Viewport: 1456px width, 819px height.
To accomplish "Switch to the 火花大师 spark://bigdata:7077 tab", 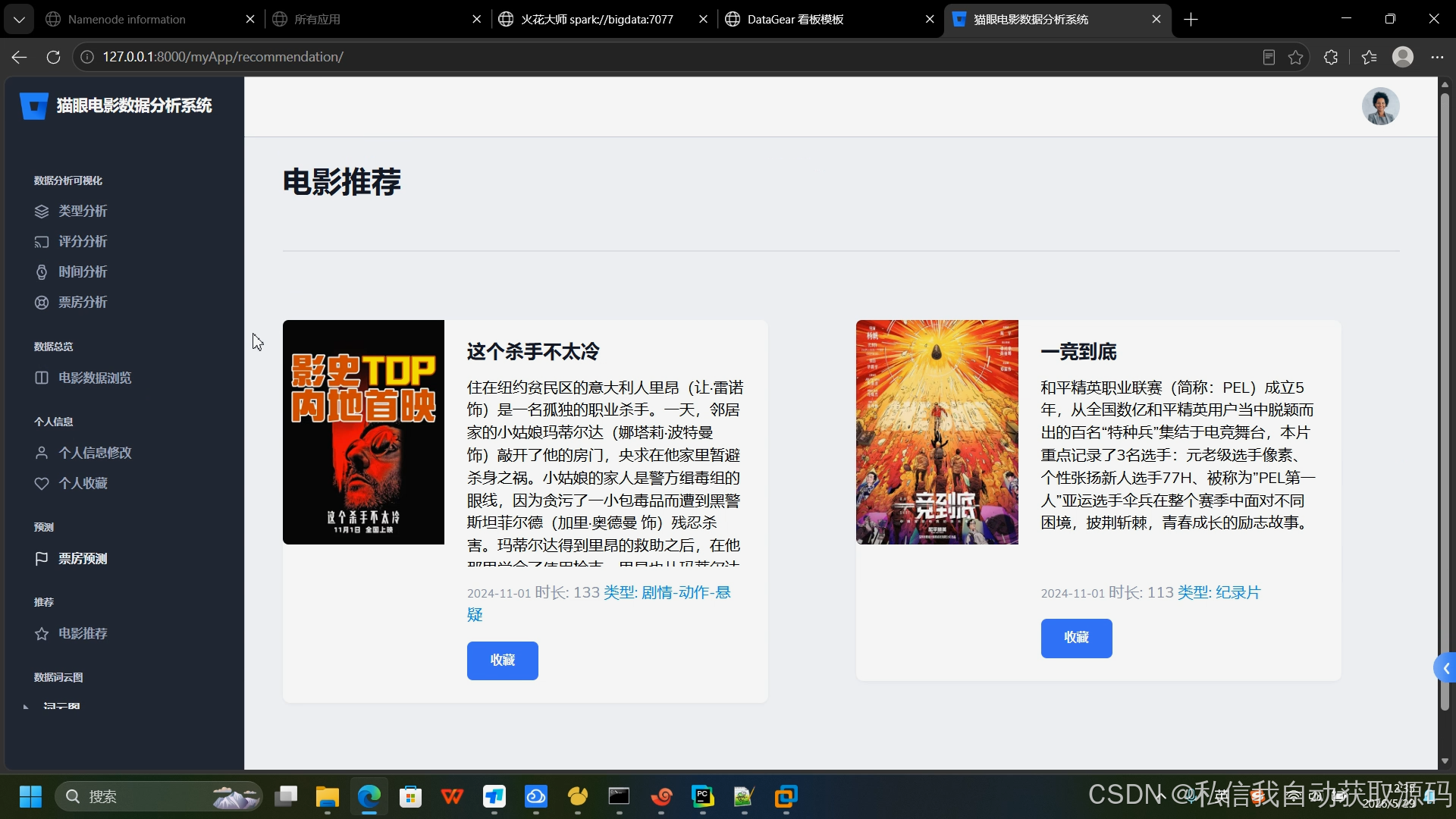I will click(x=604, y=20).
